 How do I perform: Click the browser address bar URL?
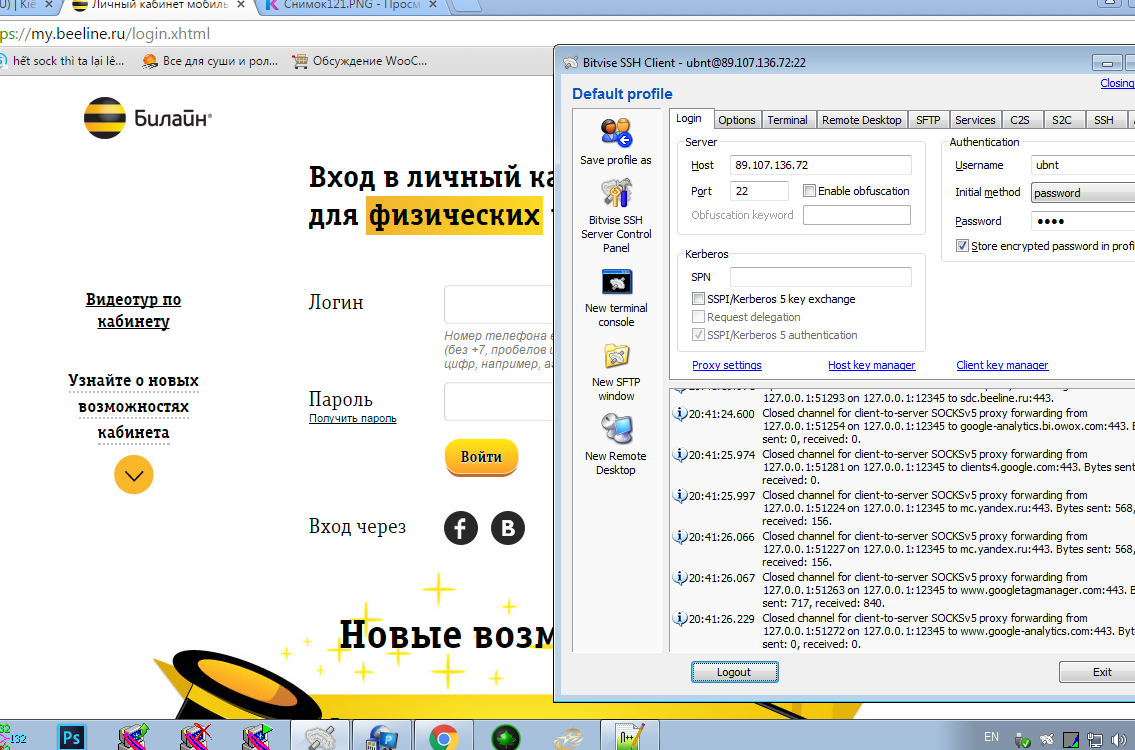105,33
